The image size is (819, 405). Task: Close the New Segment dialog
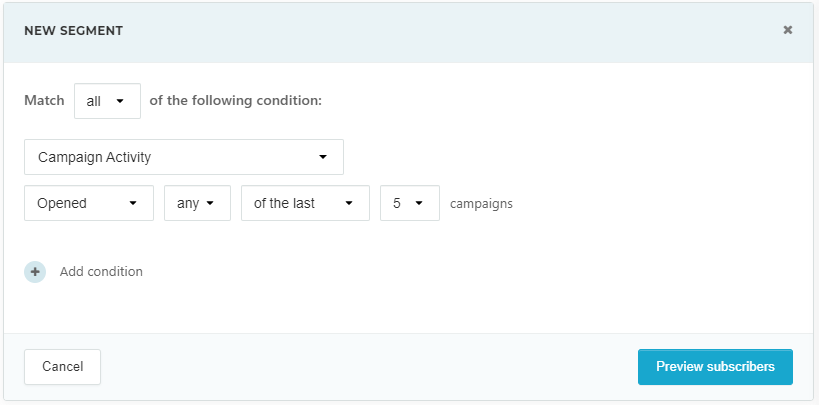point(788,30)
